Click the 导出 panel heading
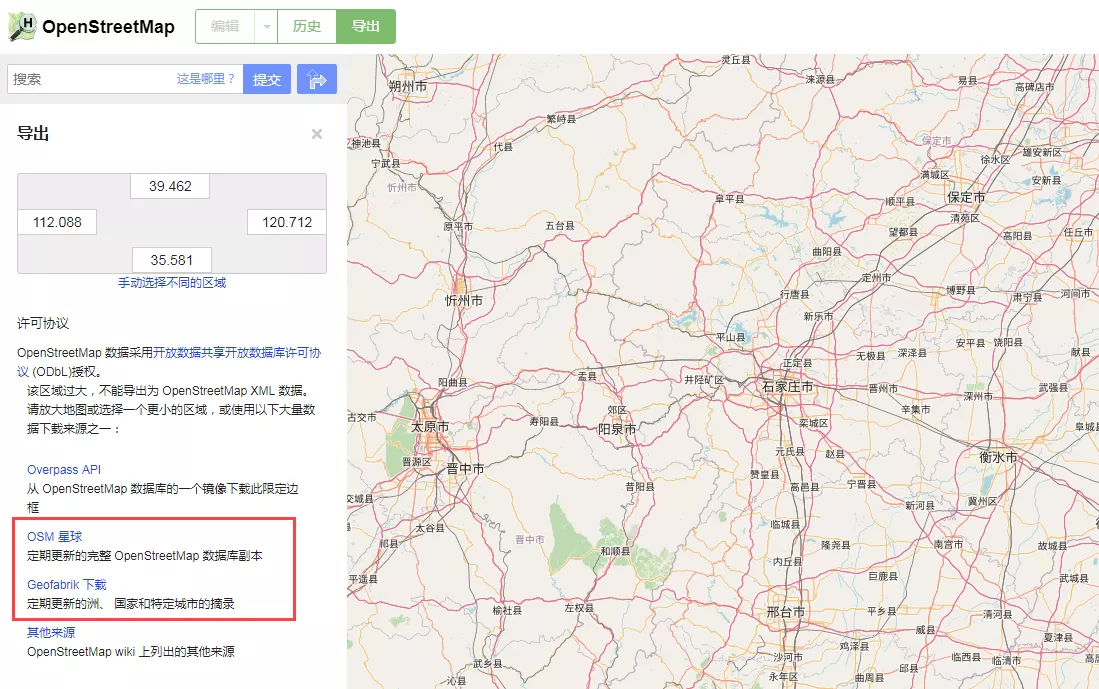The width and height of the screenshot is (1099, 689). click(33, 133)
